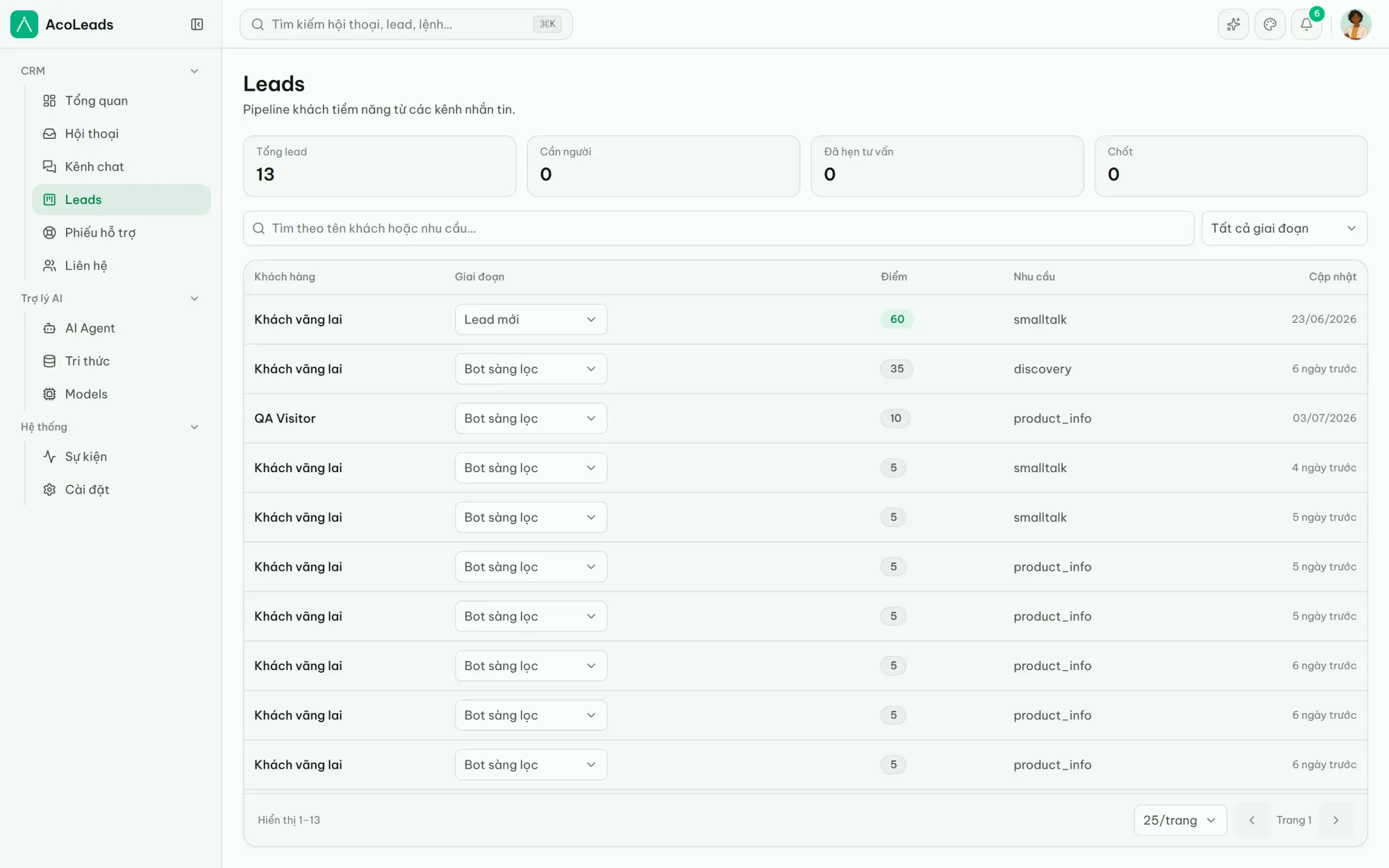1389x868 pixels.
Task: Click the score badge 10
Action: pos(896,418)
